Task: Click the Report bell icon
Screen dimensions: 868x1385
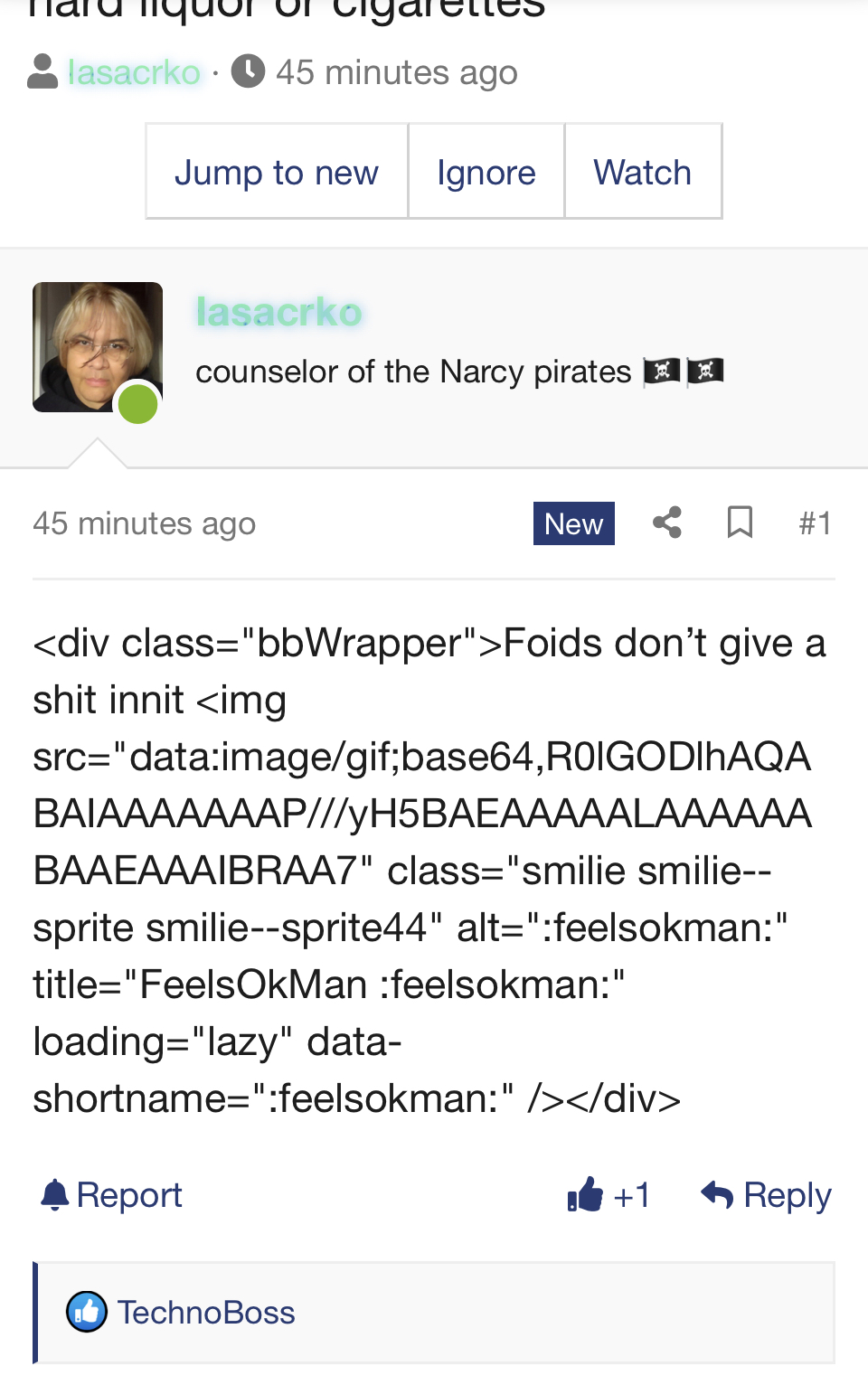Action: point(55,1194)
